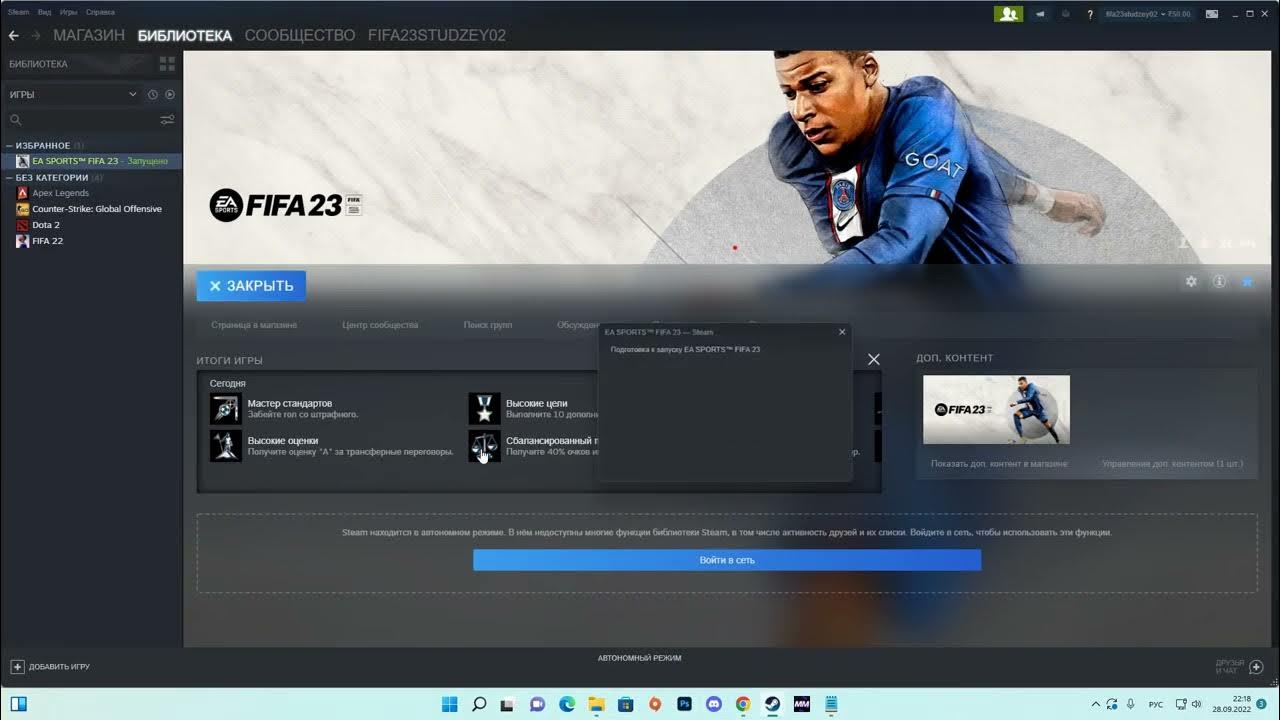Collapse the Избранное category

click(x=10, y=145)
